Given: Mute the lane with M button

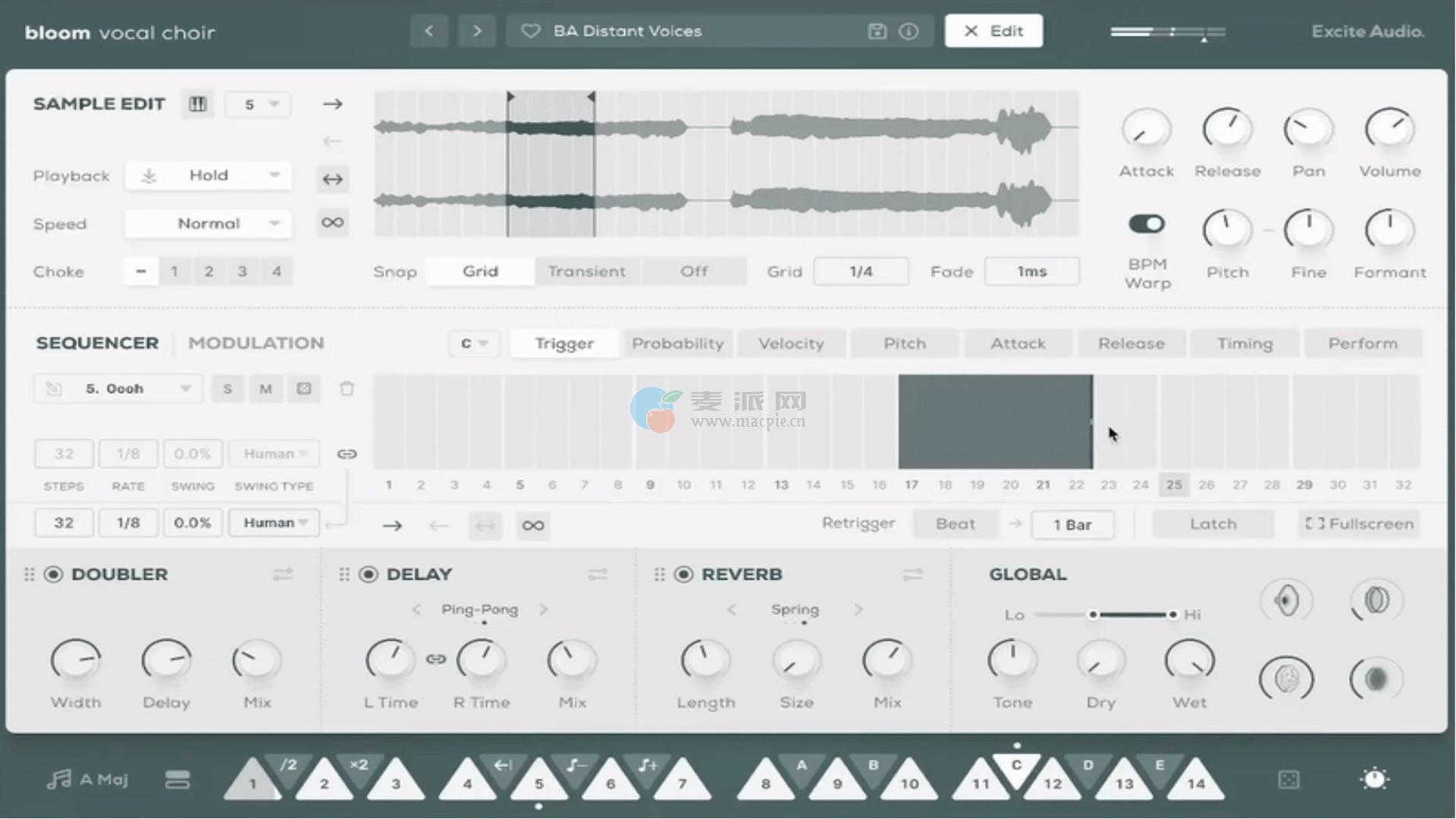Looking at the screenshot, I should pyautogui.click(x=265, y=389).
